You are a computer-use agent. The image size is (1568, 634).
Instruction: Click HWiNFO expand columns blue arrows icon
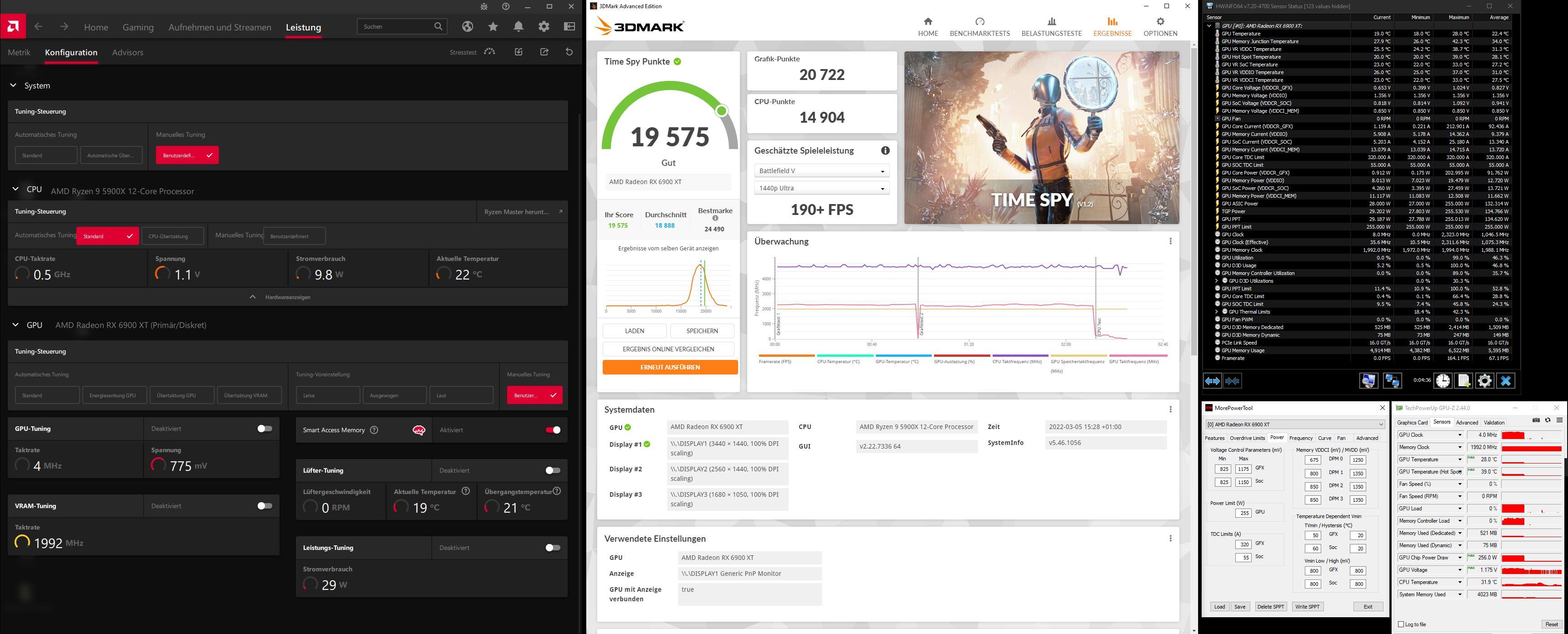pos(1212,381)
